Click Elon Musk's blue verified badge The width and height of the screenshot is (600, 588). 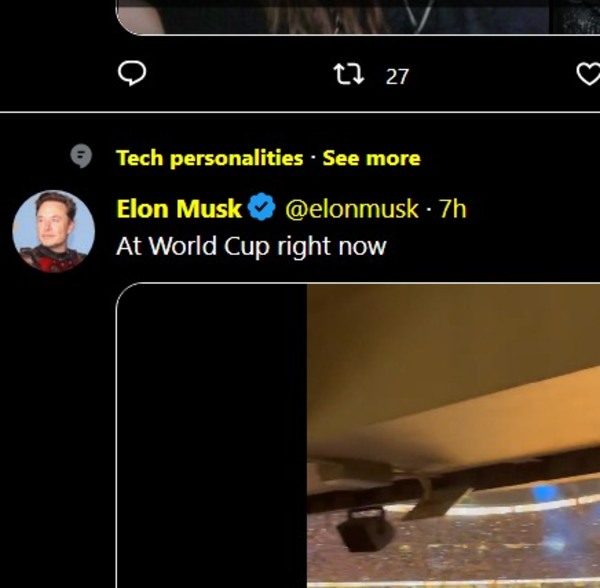(261, 207)
